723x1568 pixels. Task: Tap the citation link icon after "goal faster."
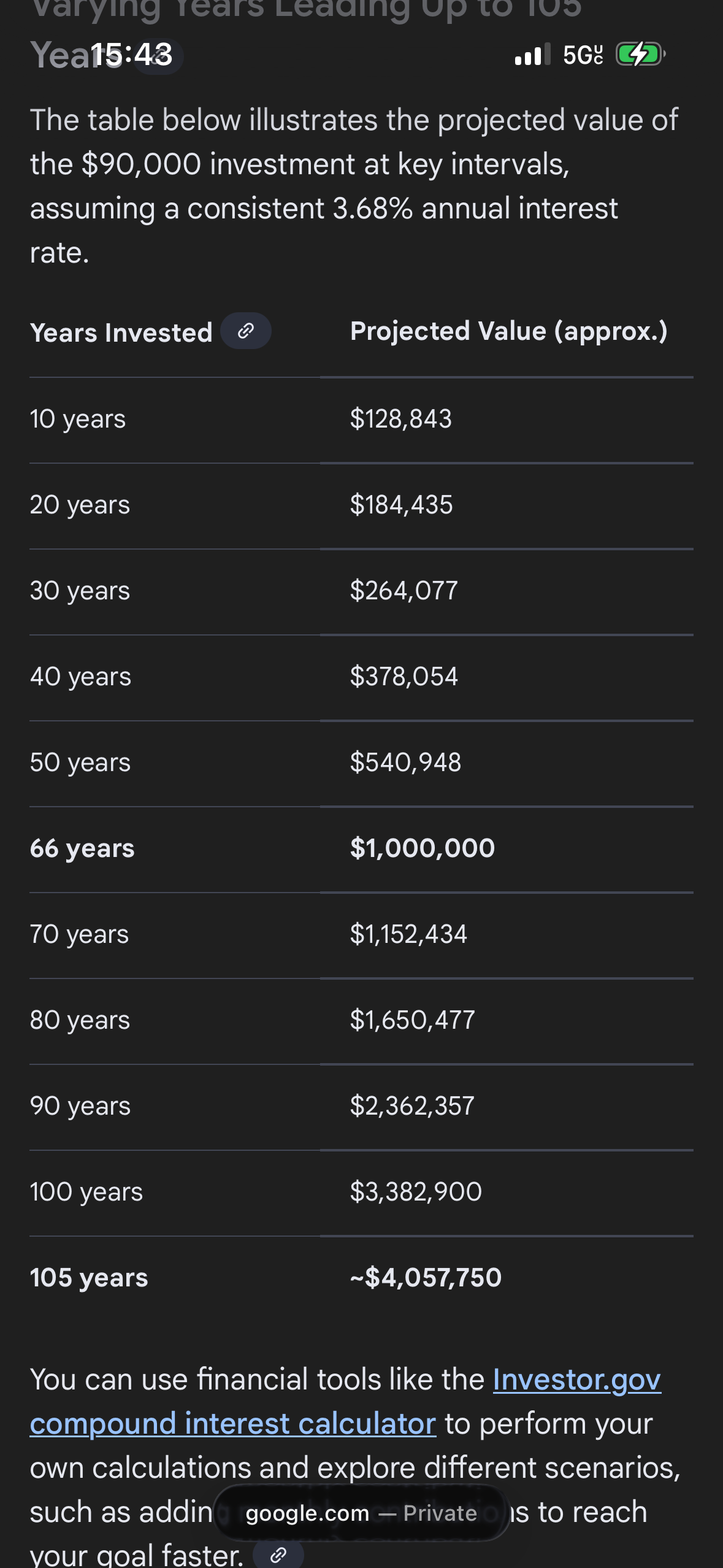pos(278,1555)
